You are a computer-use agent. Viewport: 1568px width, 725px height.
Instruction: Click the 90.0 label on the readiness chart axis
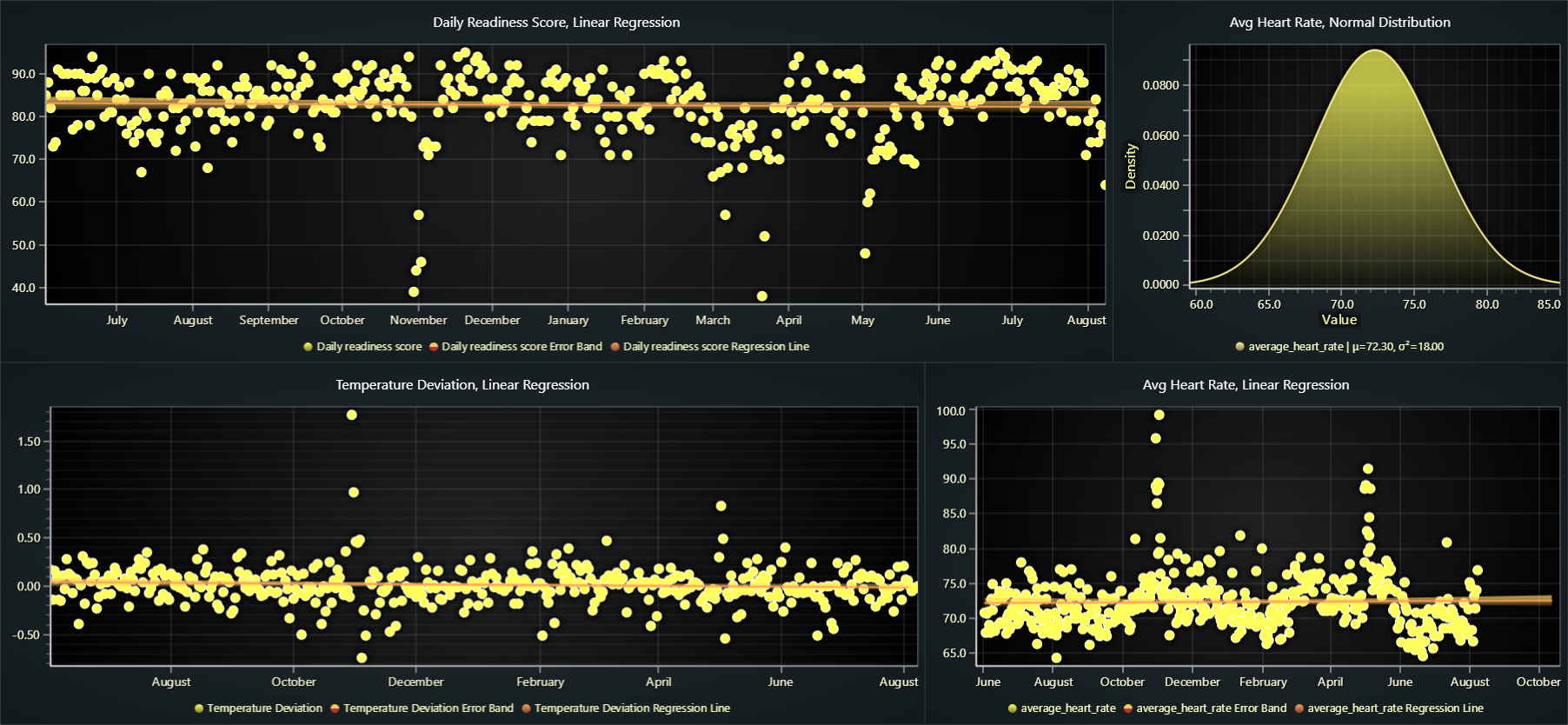coord(23,75)
